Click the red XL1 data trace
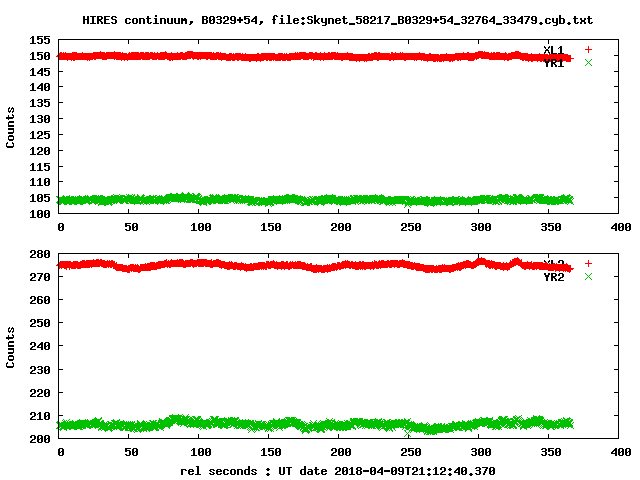 click(x=314, y=57)
